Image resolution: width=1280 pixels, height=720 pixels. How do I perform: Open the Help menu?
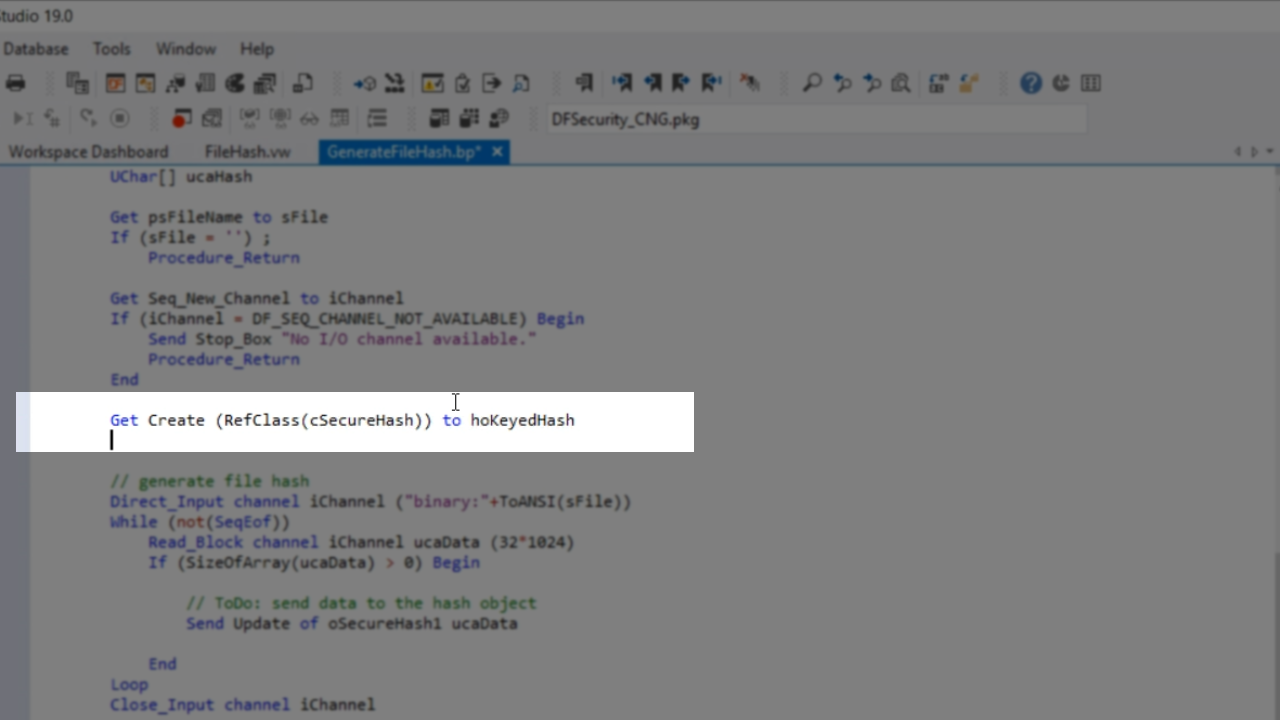click(x=256, y=49)
